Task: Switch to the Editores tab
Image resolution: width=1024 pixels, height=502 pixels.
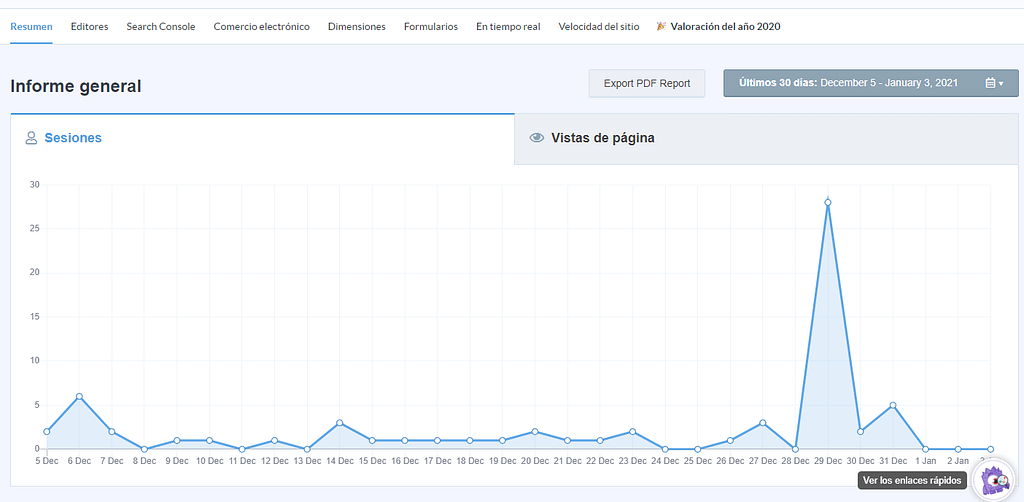Action: pos(89,27)
